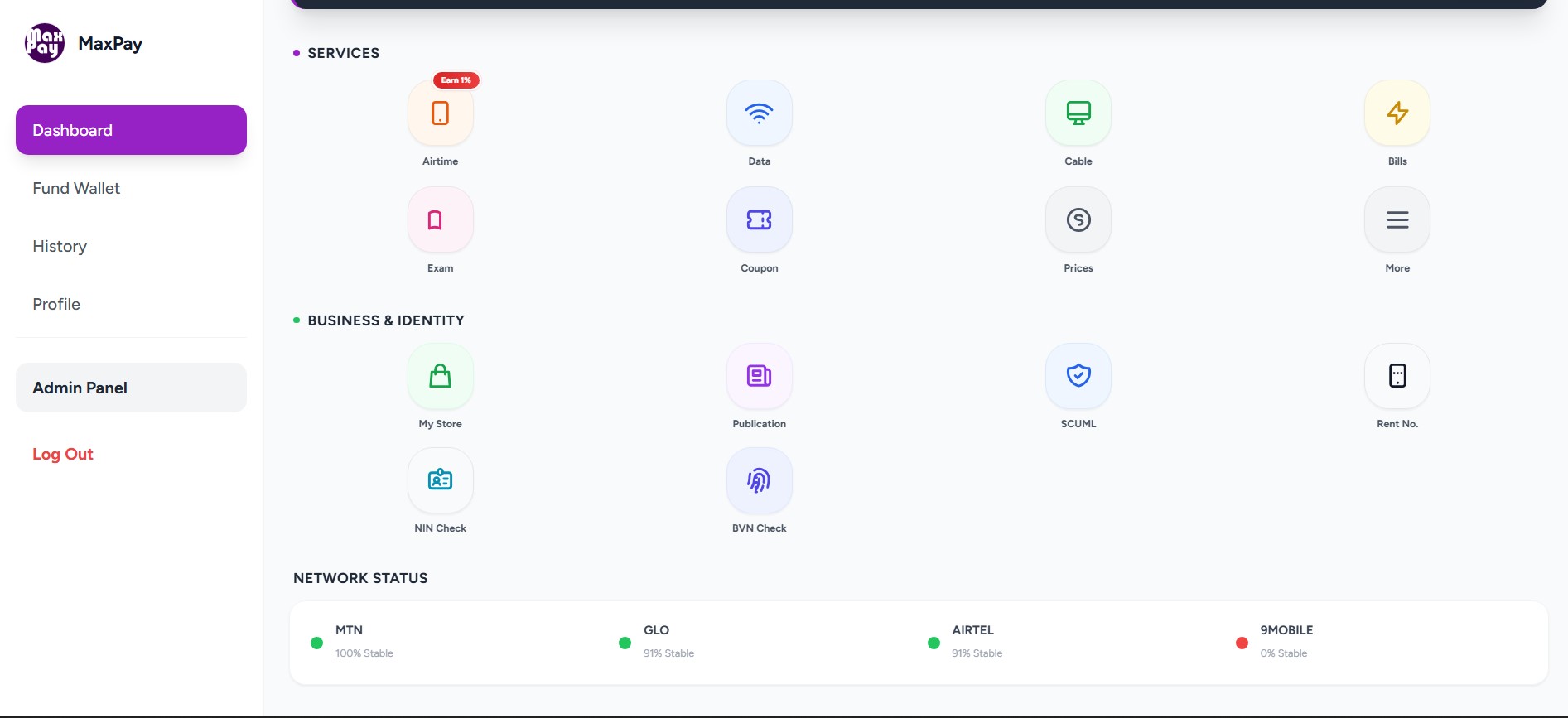Click the Log Out link
The width and height of the screenshot is (1568, 718).
[x=63, y=454]
